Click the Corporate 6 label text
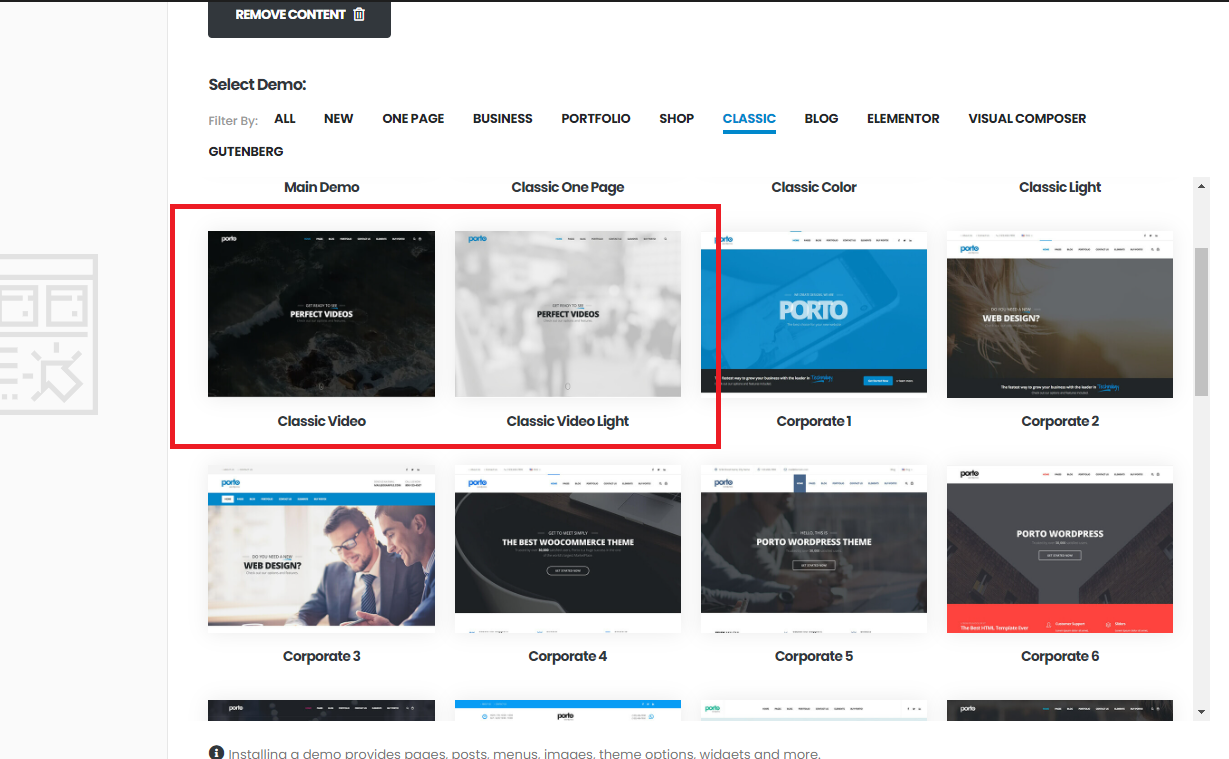The width and height of the screenshot is (1229, 759). pyautogui.click(x=1060, y=656)
